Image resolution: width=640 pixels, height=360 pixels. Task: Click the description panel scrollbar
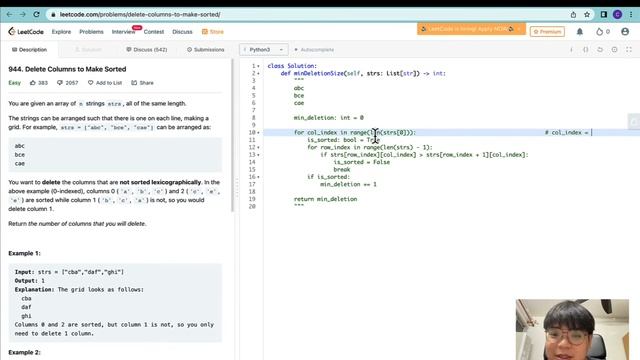[233, 135]
